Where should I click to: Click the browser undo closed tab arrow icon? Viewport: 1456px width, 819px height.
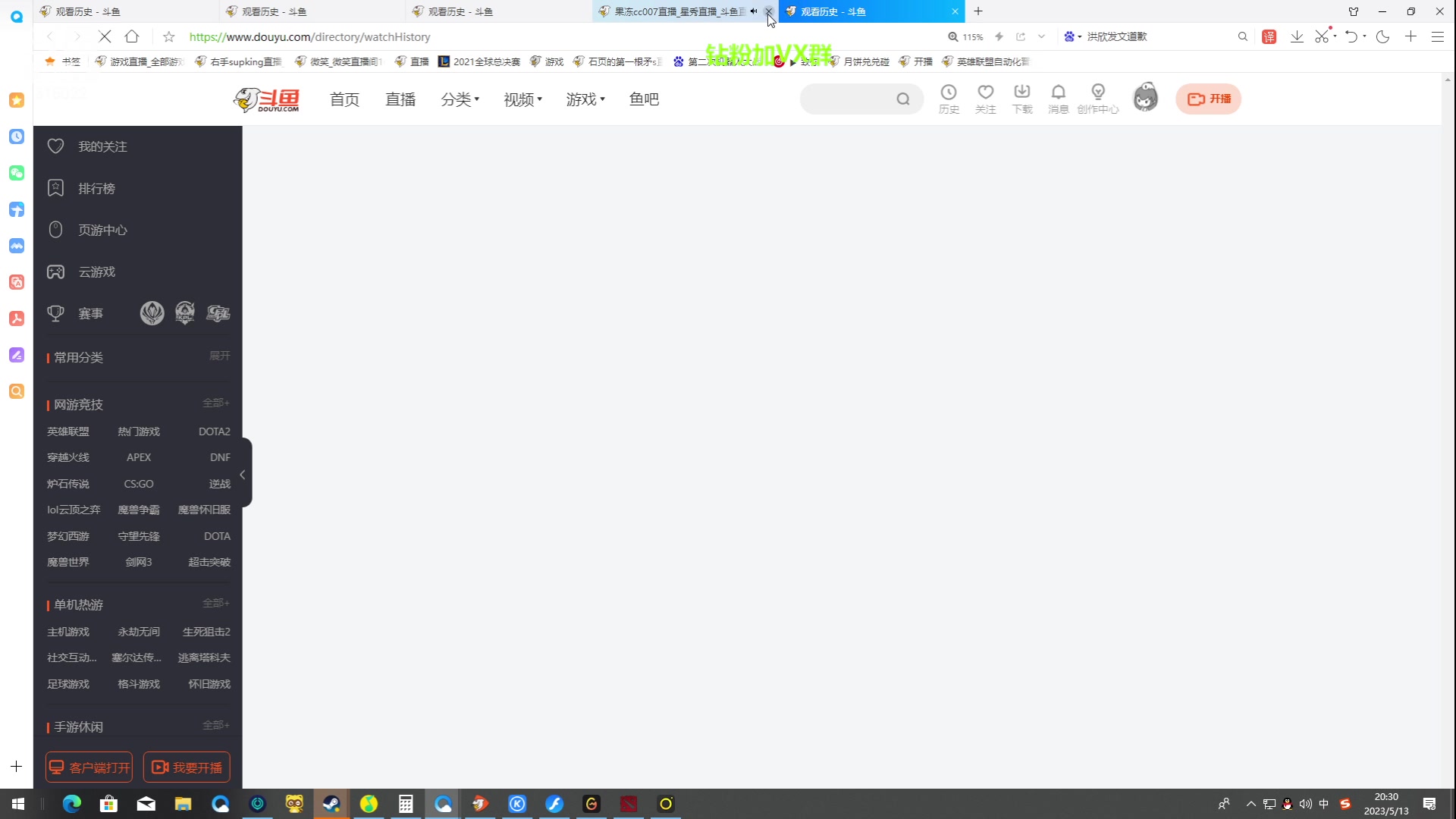pos(1351,36)
